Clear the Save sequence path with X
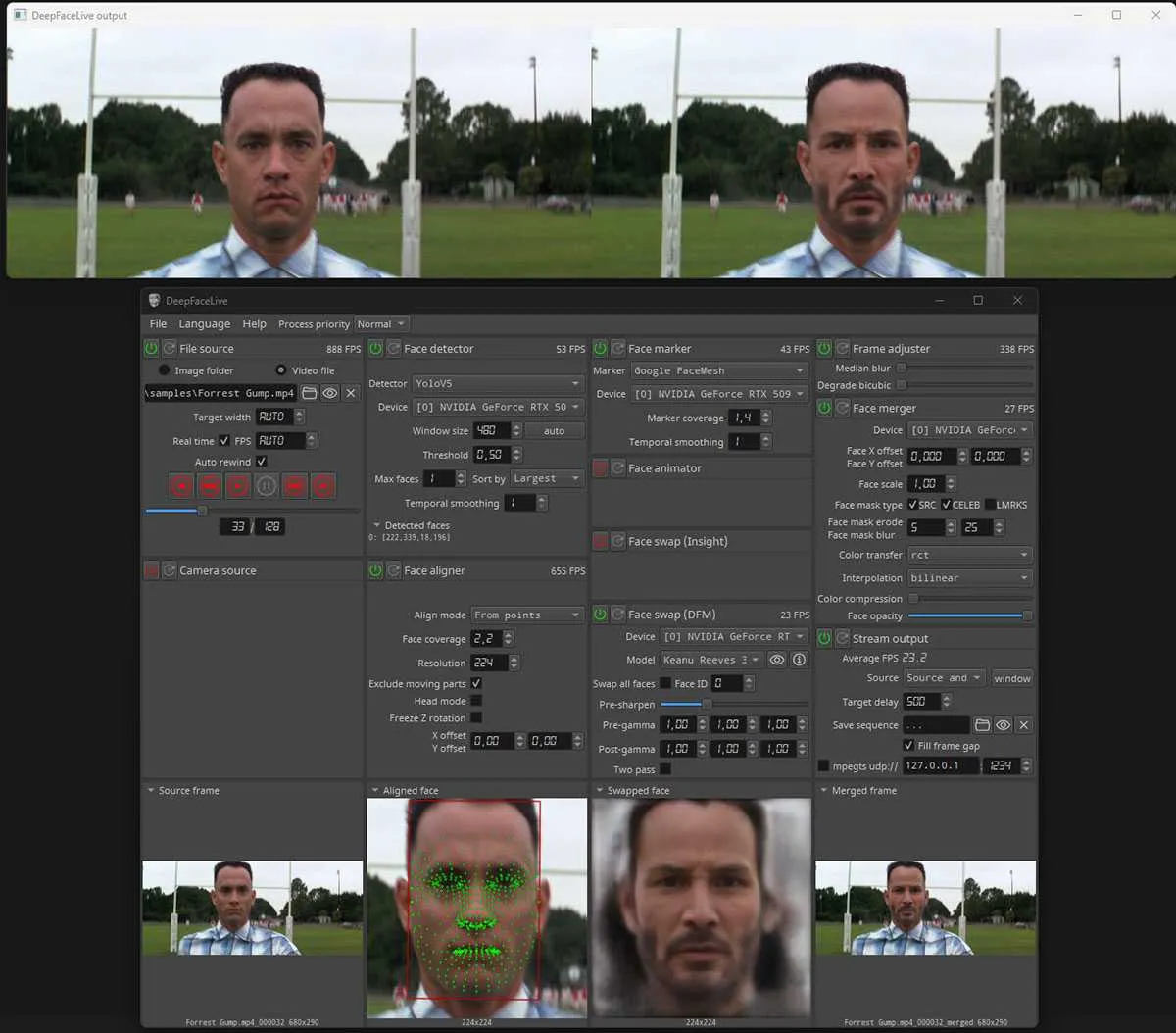This screenshot has width=1176, height=1033. [x=1023, y=725]
